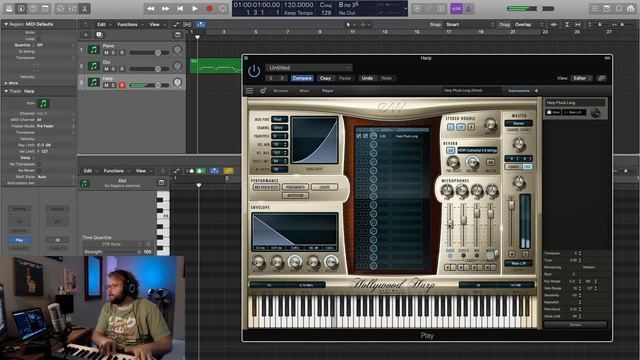Toggle the Show Automation button
The height and width of the screenshot is (360, 640).
(x=176, y=24)
